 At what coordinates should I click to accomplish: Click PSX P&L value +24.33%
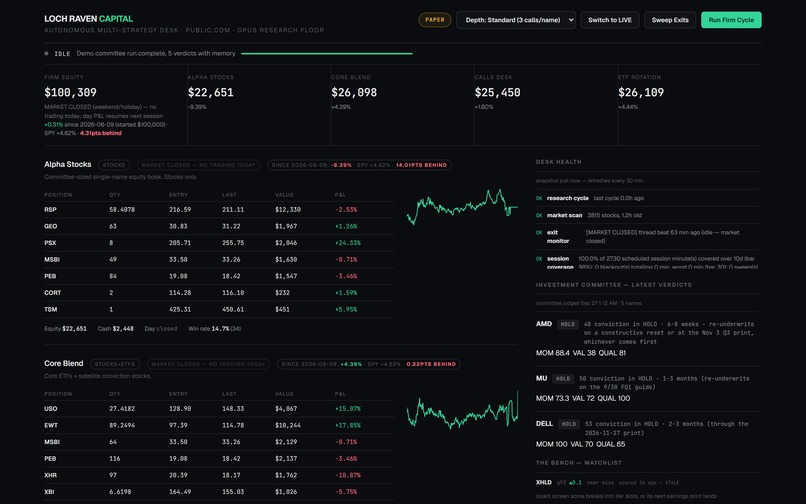coord(347,243)
